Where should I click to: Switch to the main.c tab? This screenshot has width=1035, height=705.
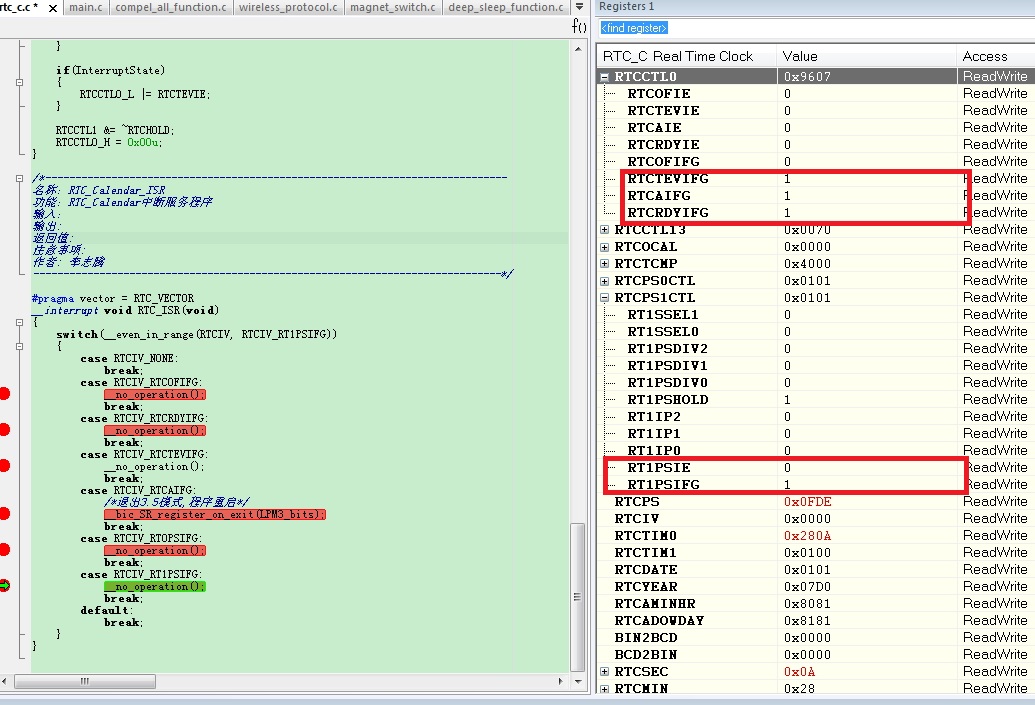tap(86, 7)
